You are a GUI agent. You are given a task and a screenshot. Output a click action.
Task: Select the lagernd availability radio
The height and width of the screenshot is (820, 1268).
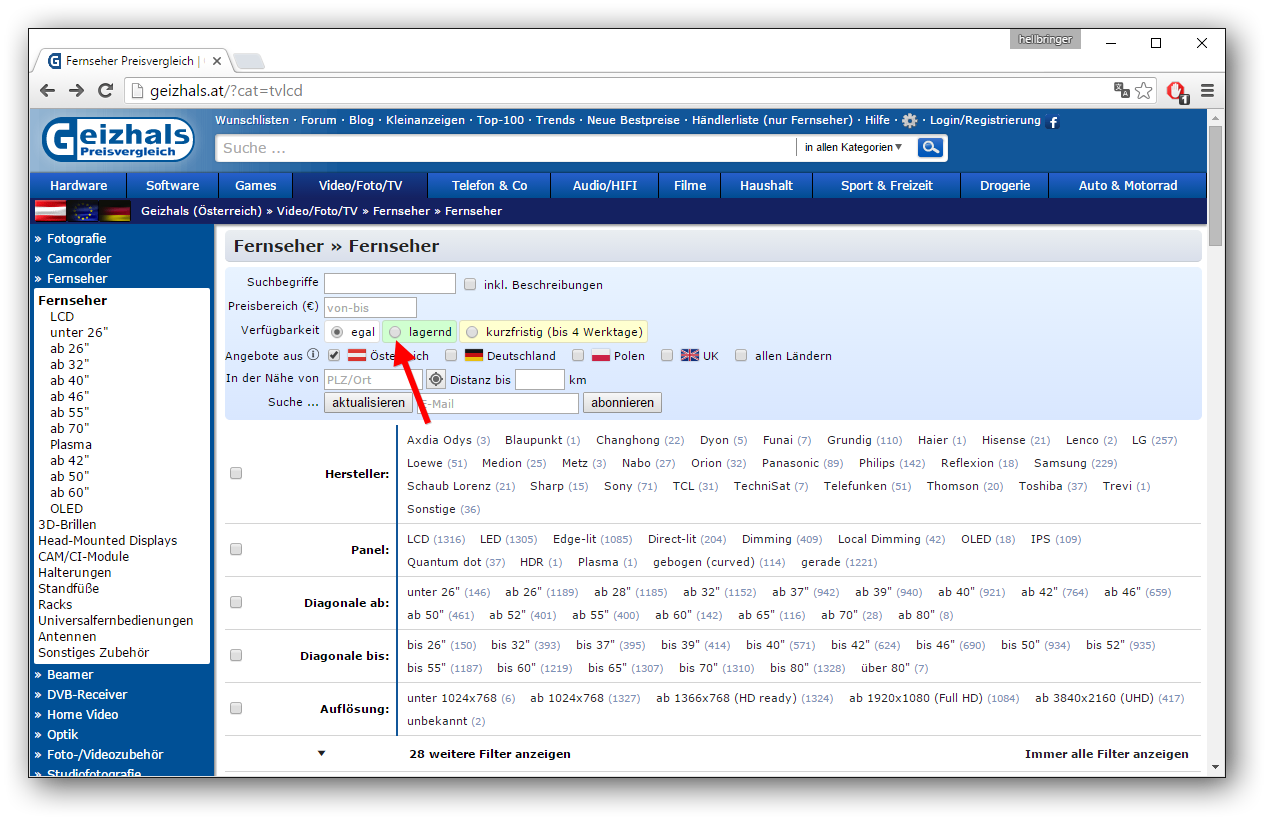(x=395, y=332)
